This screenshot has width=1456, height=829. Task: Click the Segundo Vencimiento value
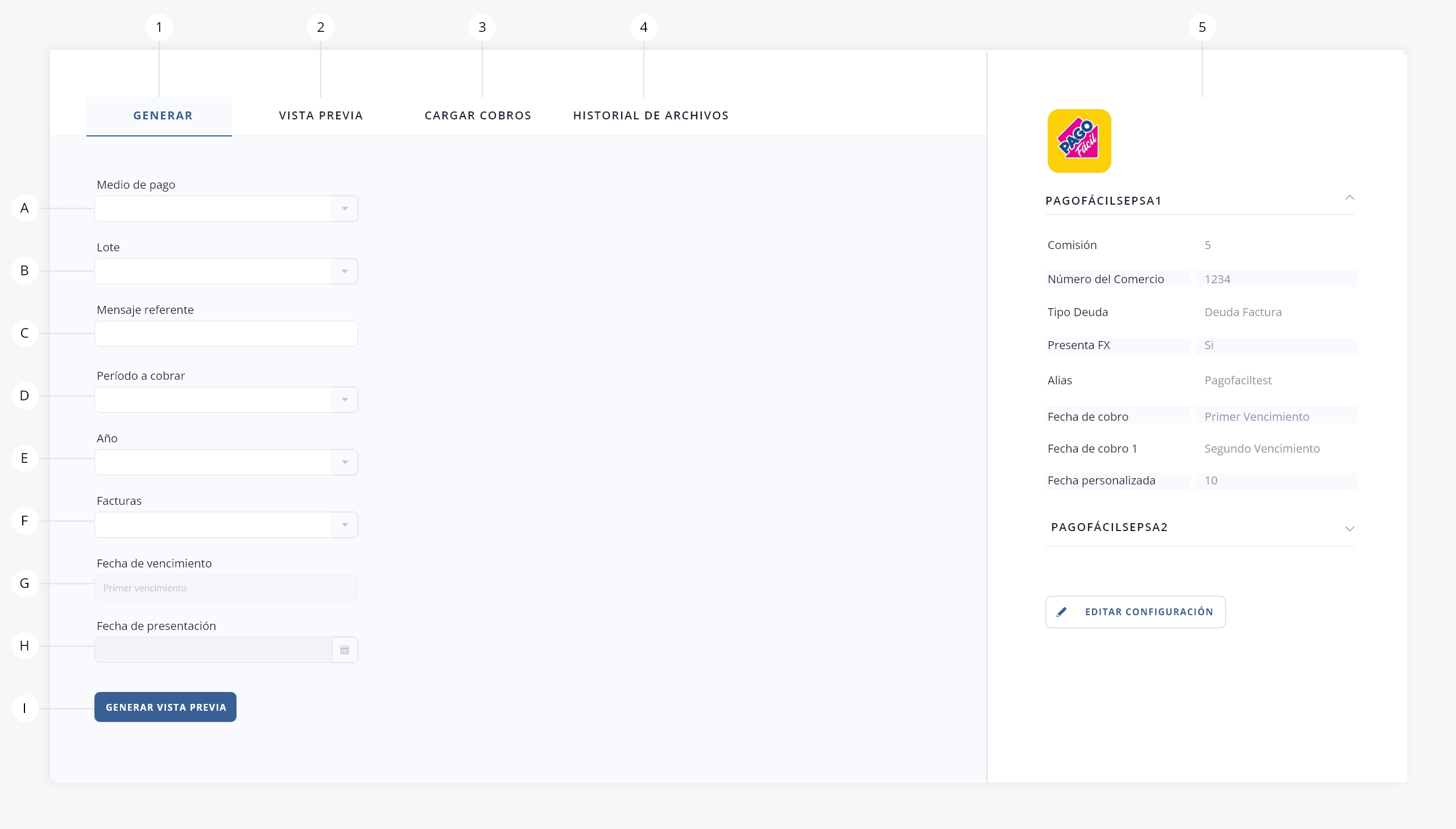pyautogui.click(x=1262, y=449)
